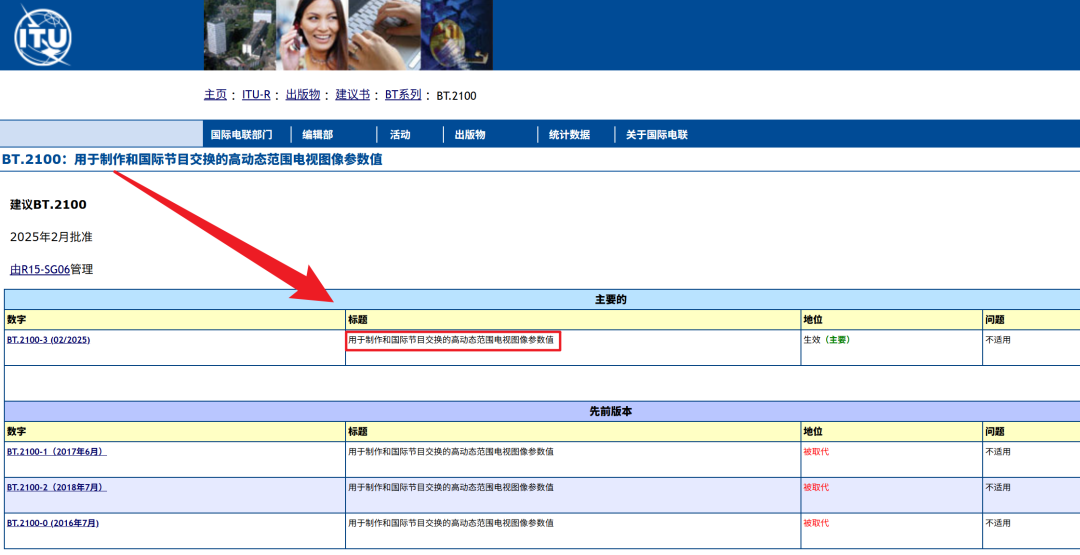Image resolution: width=1080 pixels, height=555 pixels.
Task: Click 被取代 status in BT.2100-2 row
Action: 816,488
